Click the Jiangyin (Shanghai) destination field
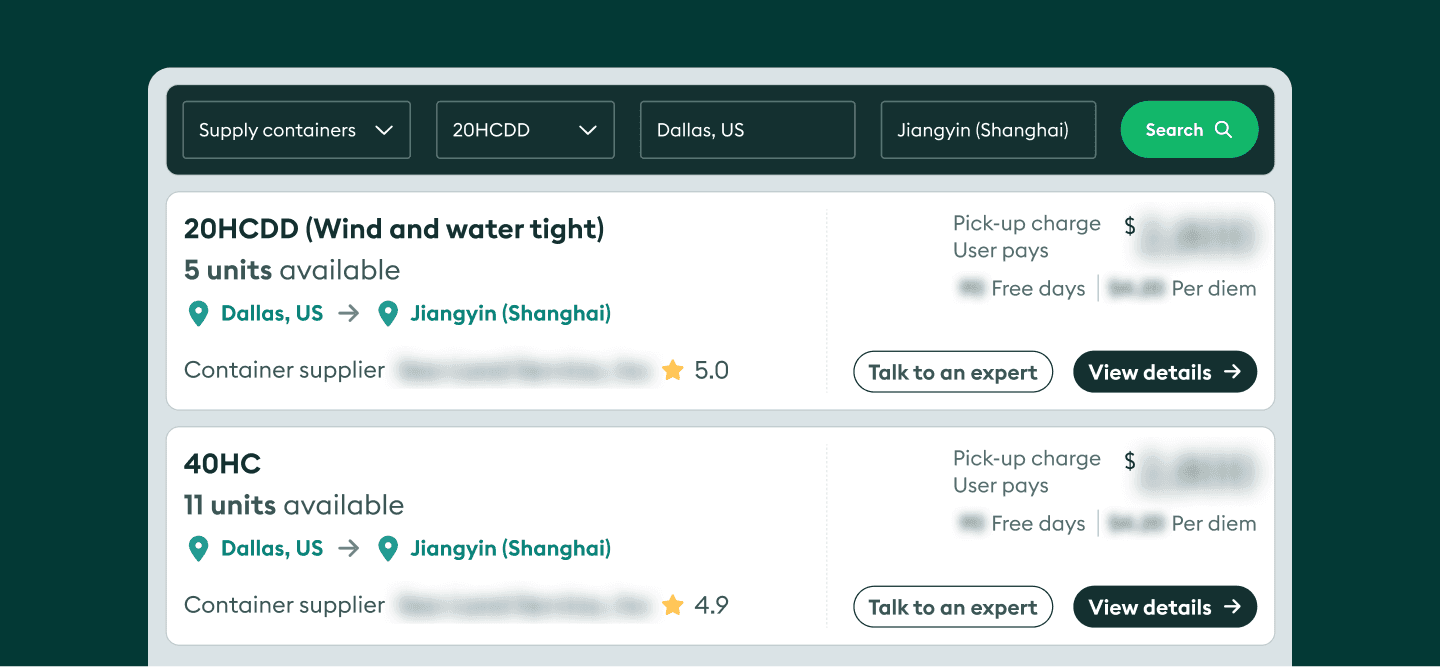The height and width of the screenshot is (667, 1440). 988,130
